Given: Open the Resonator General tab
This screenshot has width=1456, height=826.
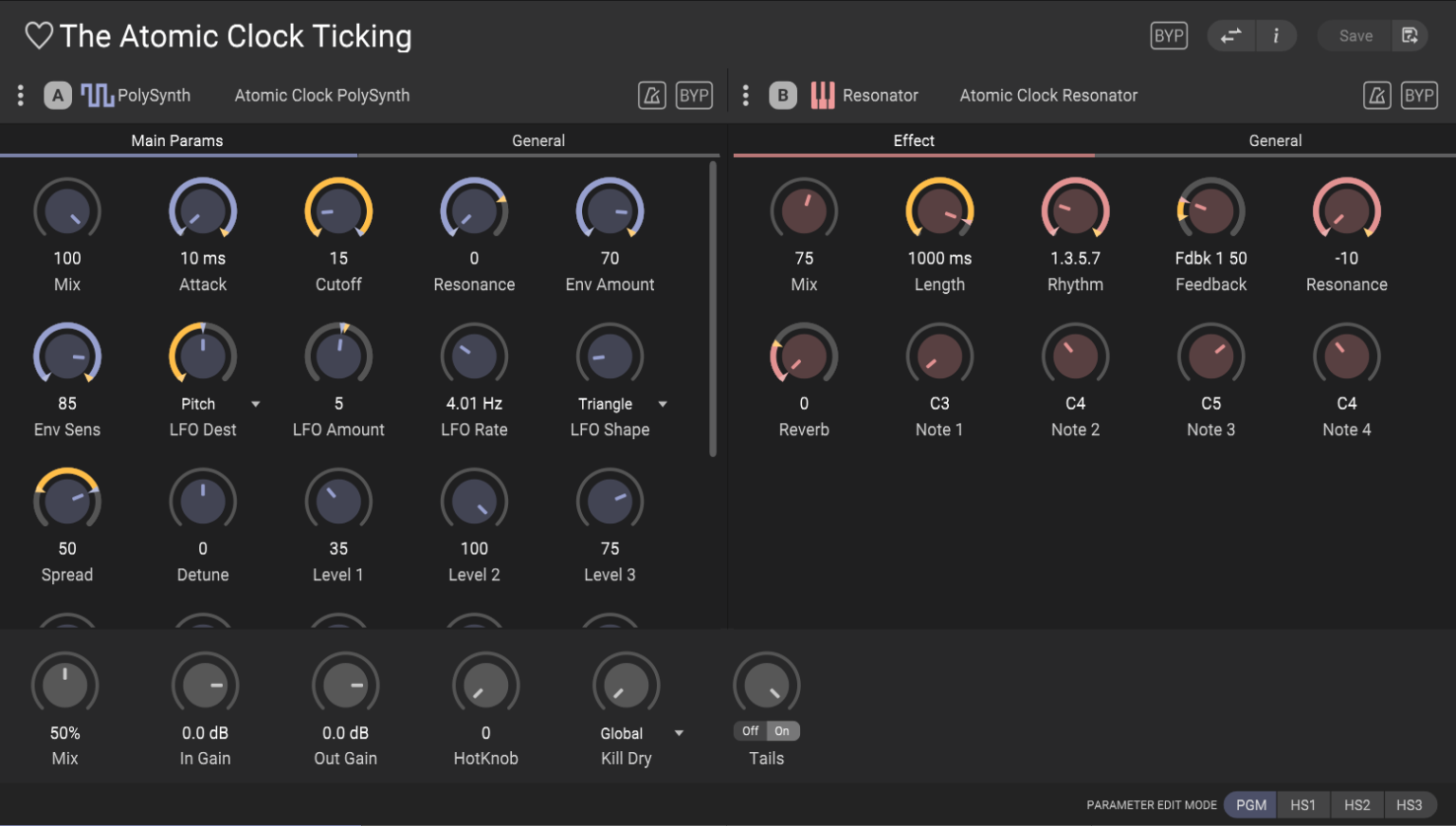Looking at the screenshot, I should click(1275, 140).
